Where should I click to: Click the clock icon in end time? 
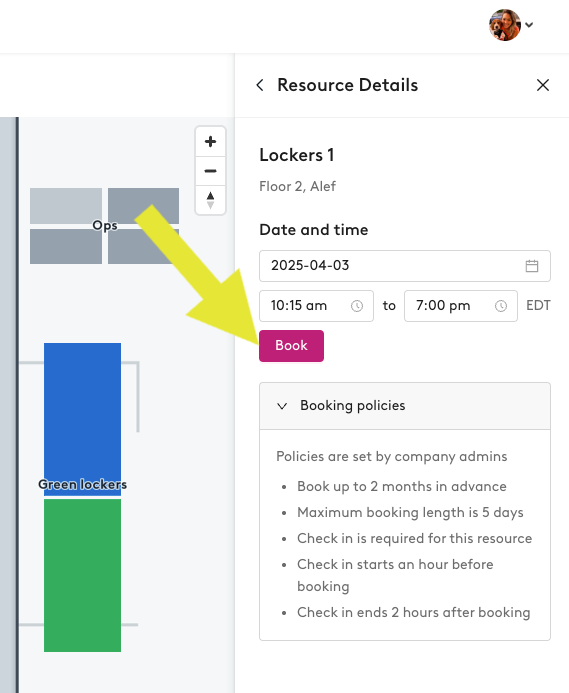501,306
